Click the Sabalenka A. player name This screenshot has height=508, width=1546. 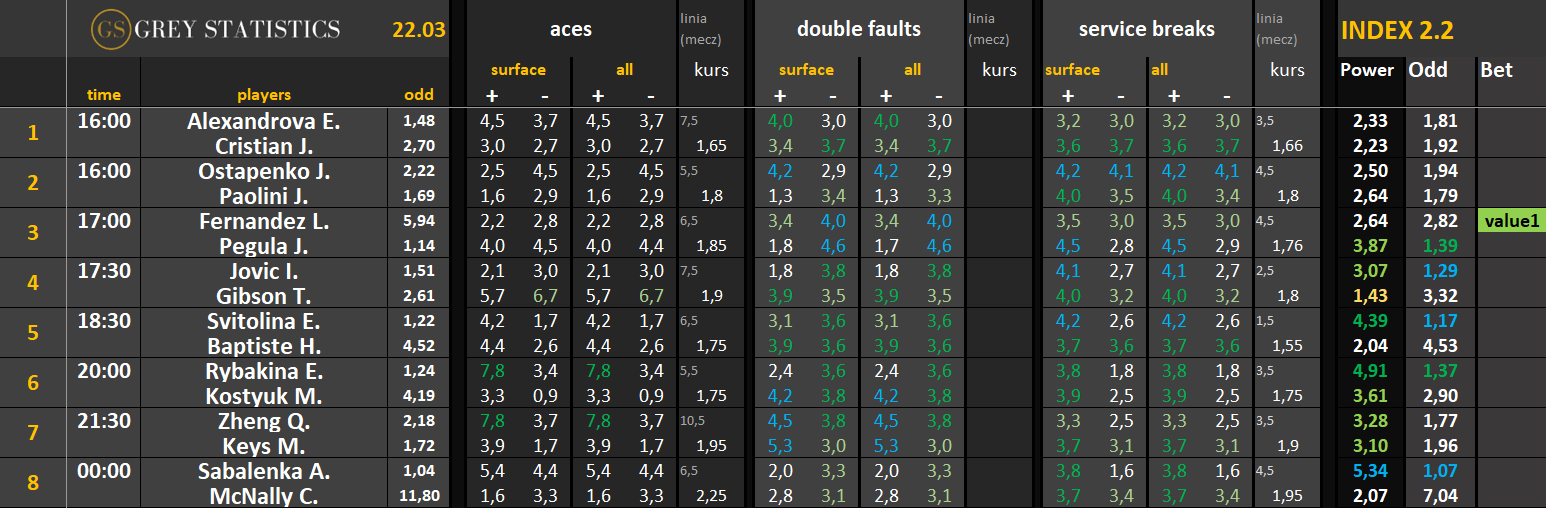pos(264,471)
